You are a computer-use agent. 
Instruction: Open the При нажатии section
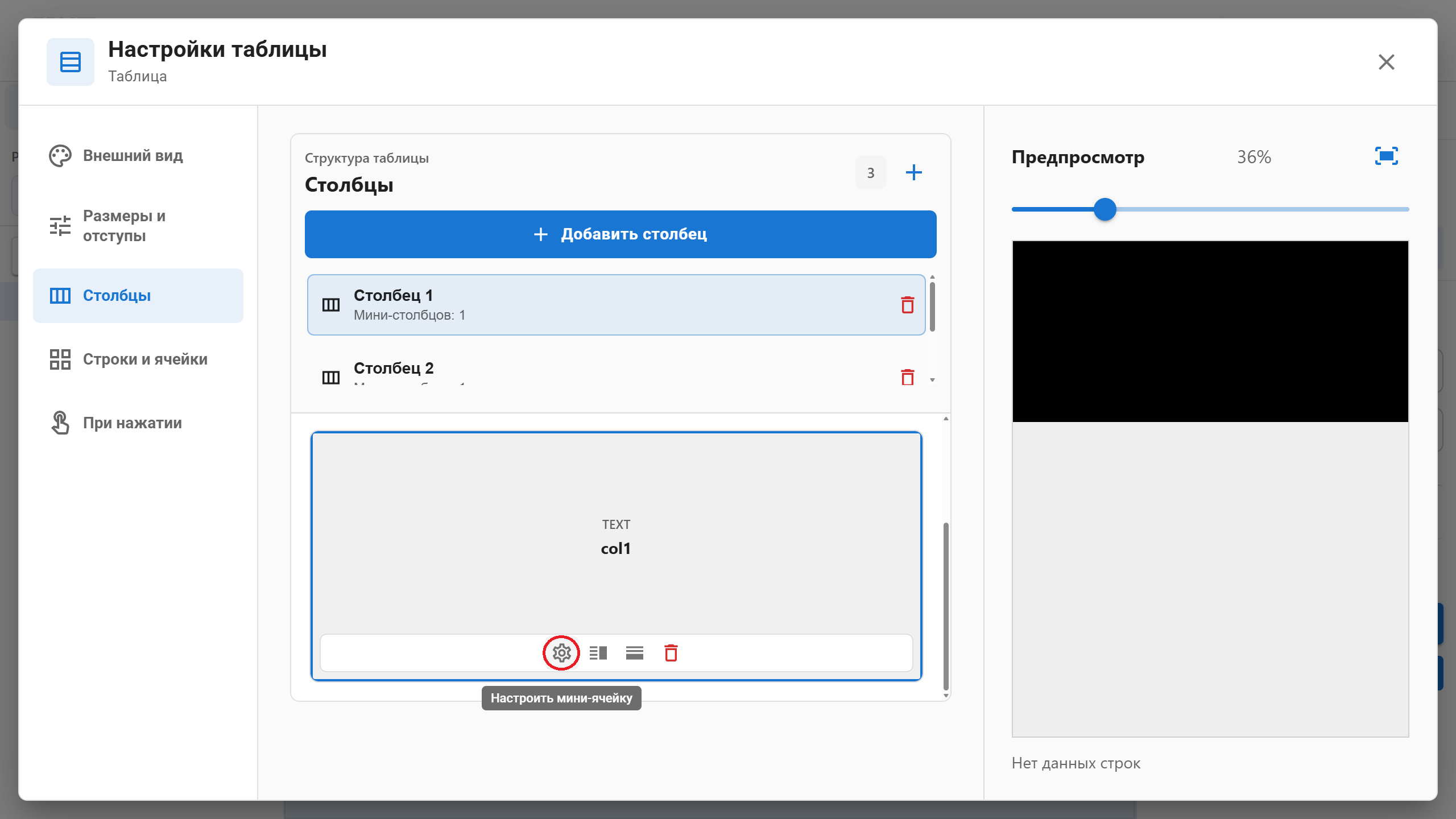[x=138, y=423]
